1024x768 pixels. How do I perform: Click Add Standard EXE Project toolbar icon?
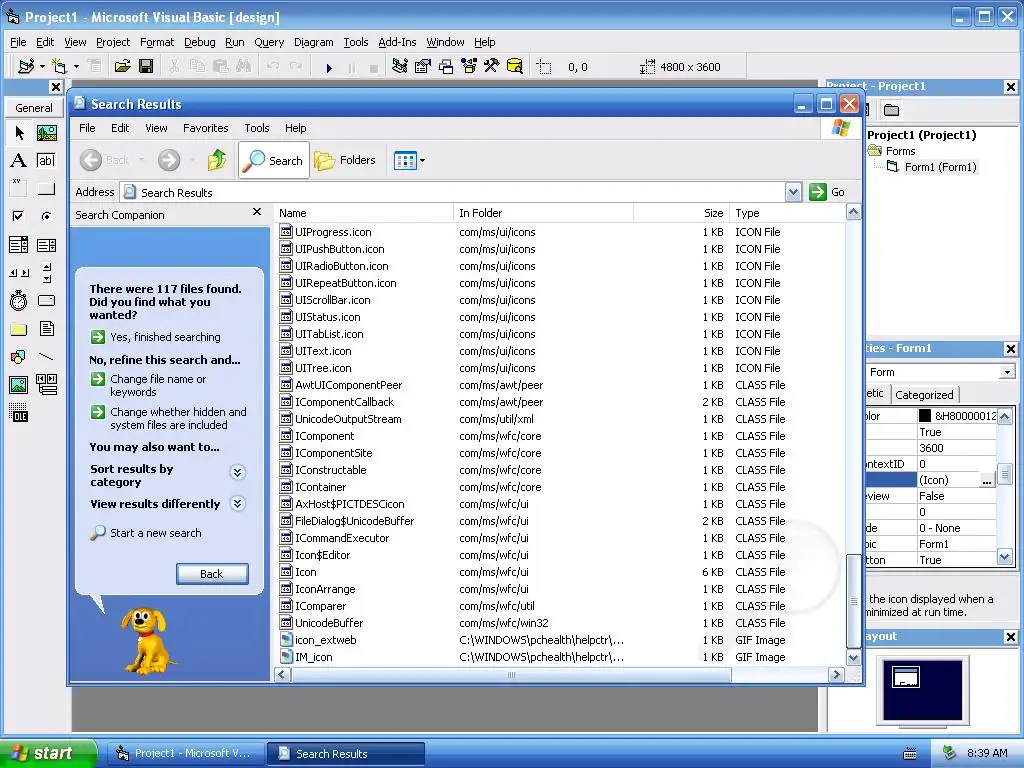pyautogui.click(x=26, y=66)
